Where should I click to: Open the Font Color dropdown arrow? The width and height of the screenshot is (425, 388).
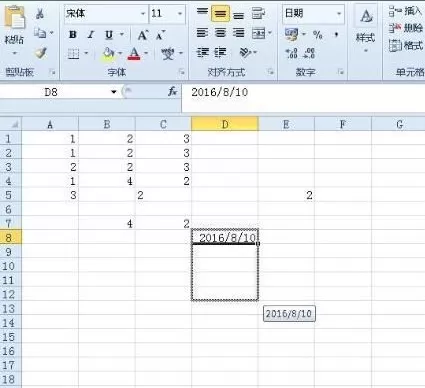(x=146, y=53)
